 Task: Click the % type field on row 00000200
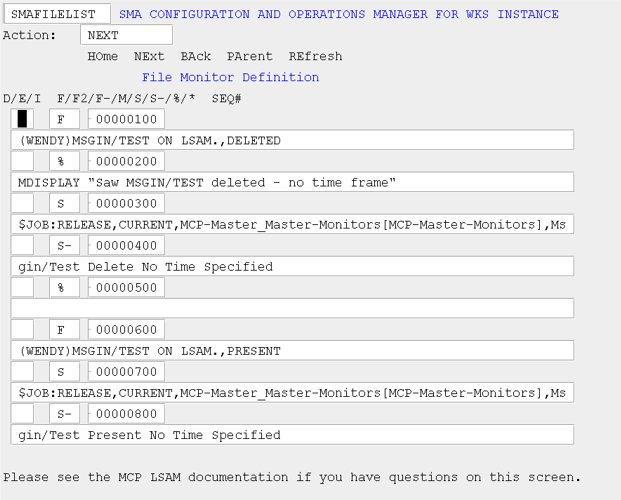pos(64,161)
